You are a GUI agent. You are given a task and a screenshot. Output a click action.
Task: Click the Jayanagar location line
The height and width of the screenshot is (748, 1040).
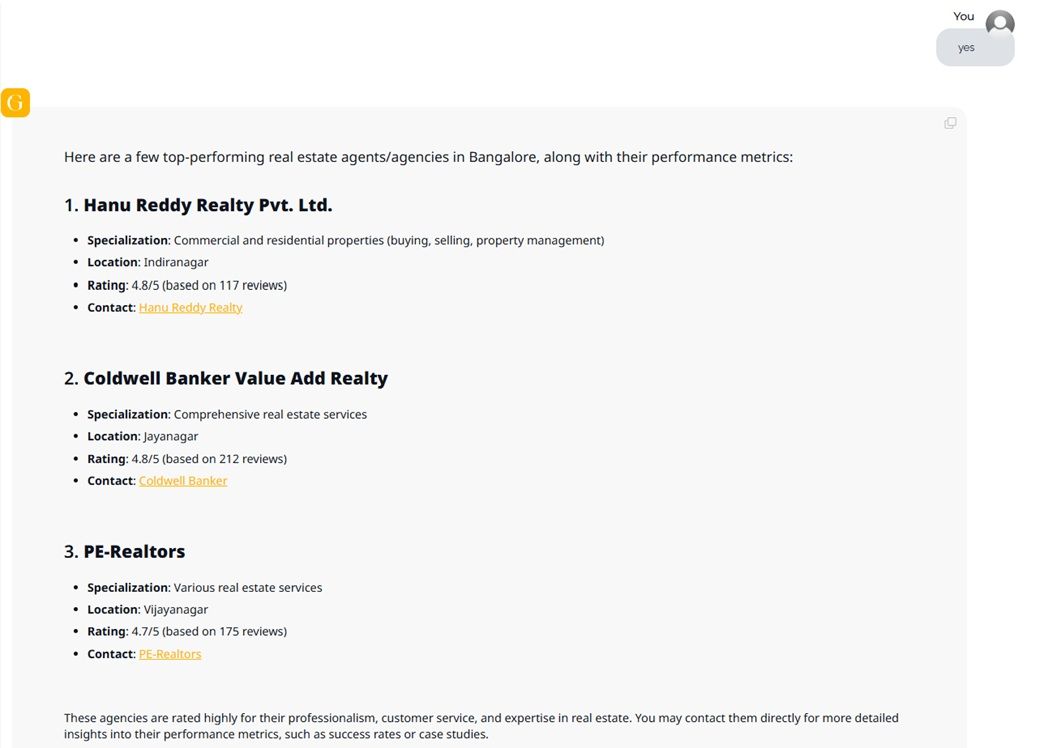pyautogui.click(x=143, y=436)
